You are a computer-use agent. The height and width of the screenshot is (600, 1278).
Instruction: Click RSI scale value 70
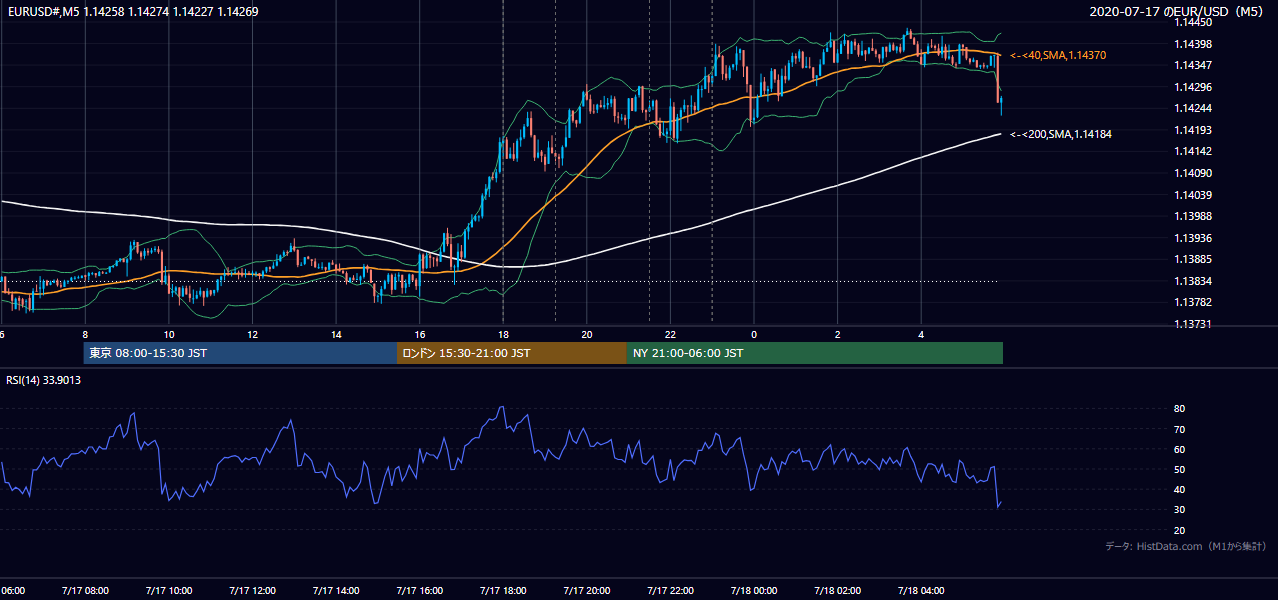click(x=1180, y=429)
